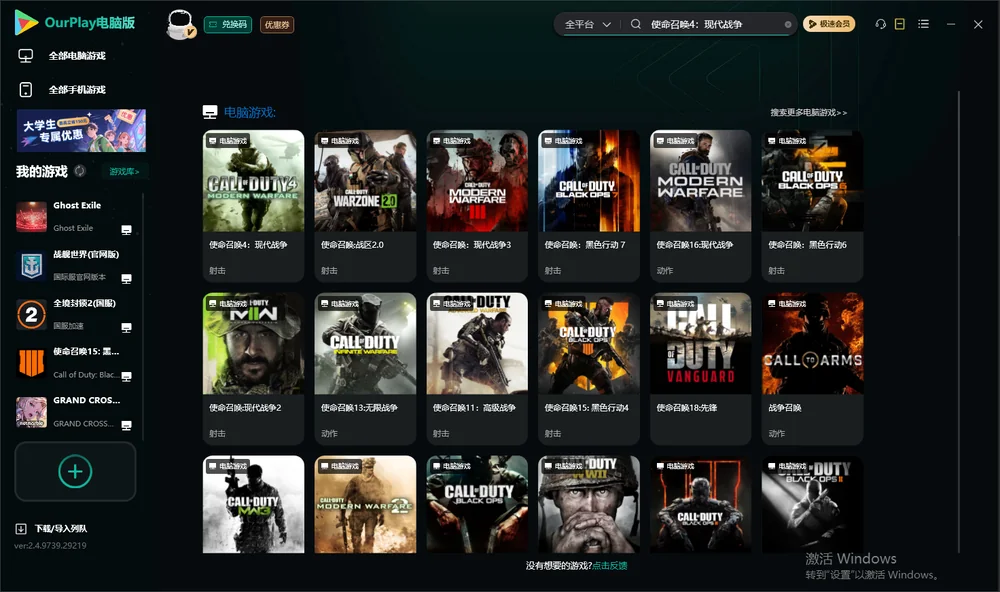Open the 使命召唤16:现代战争 game card
This screenshot has height=592, width=1000.
[700, 205]
